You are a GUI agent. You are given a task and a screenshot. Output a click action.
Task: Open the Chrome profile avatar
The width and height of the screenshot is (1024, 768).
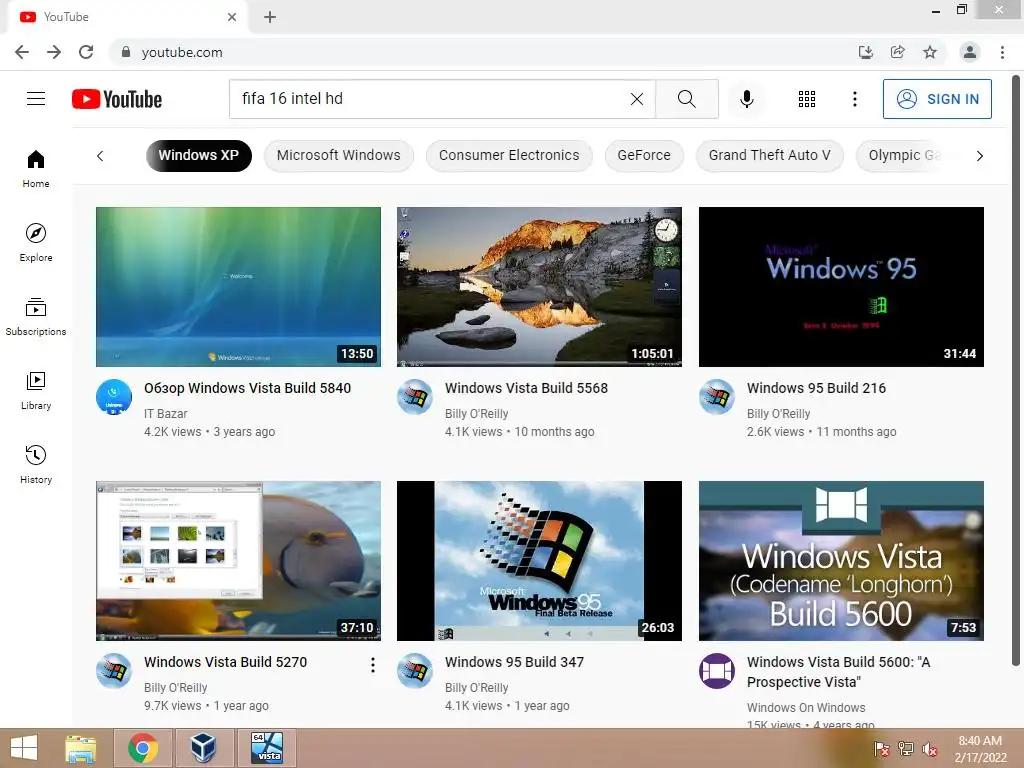pos(970,52)
